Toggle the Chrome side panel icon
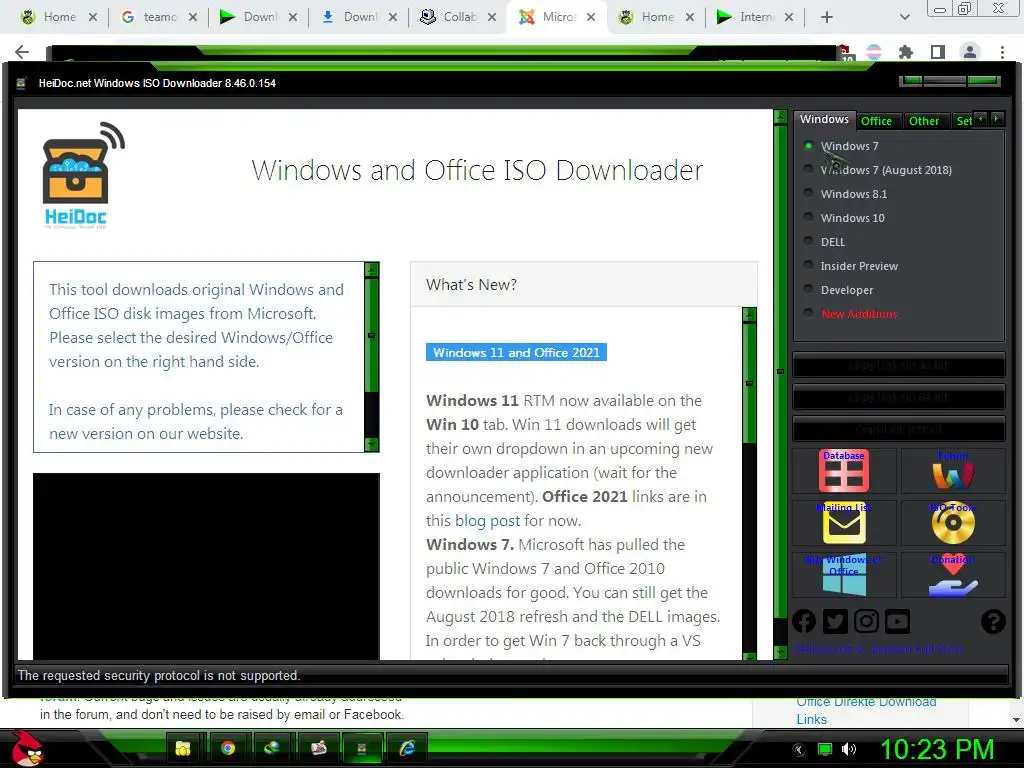Image resolution: width=1024 pixels, height=768 pixels. click(x=938, y=52)
